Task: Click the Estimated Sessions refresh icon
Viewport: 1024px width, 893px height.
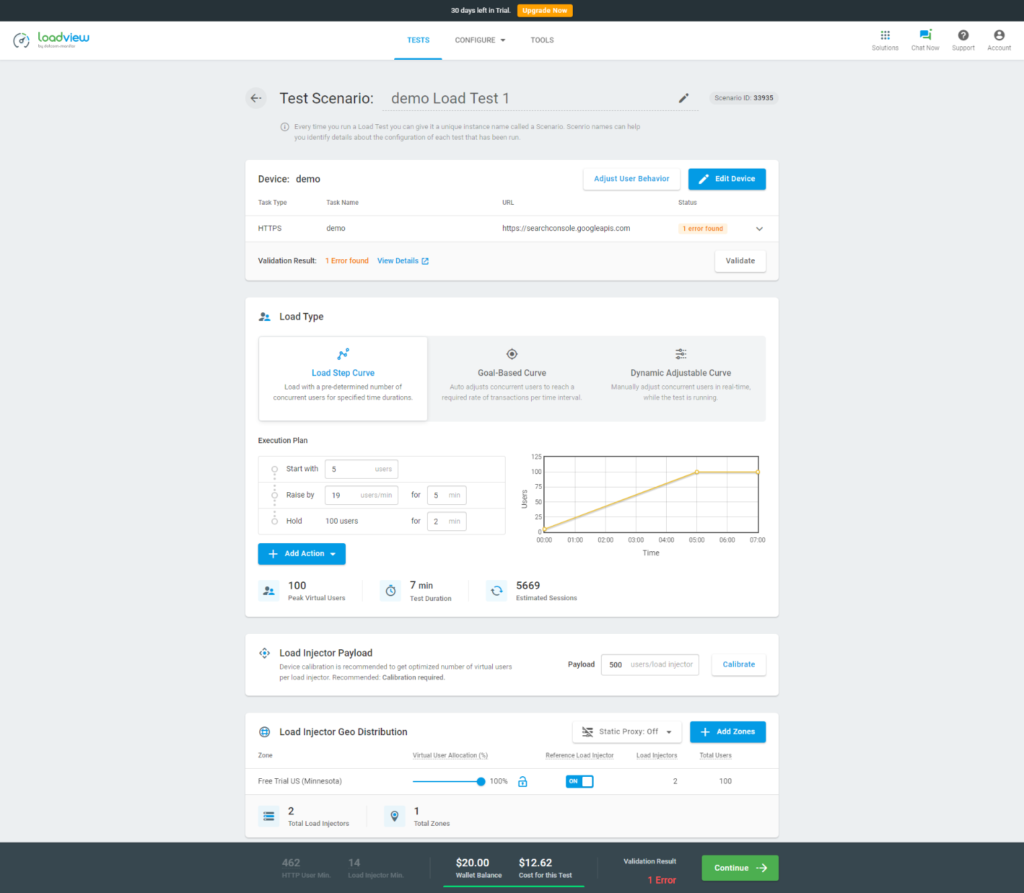Action: point(497,591)
